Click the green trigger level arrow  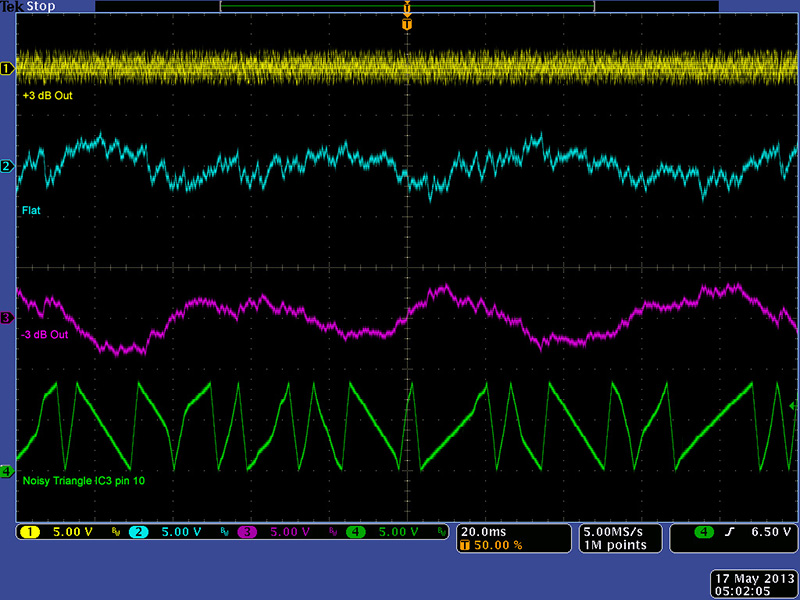tap(793, 406)
